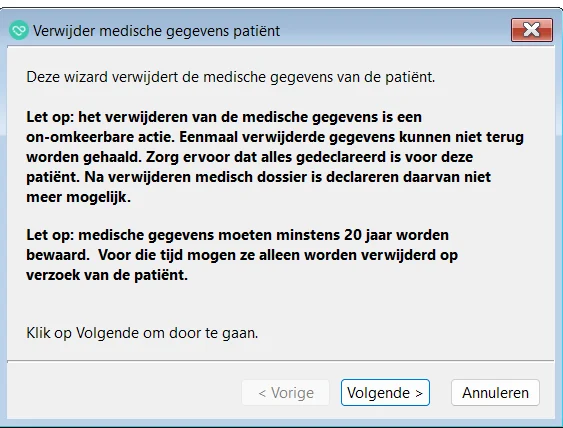Click the Klik op Volgende instruction text
563x428 pixels.
(142, 333)
